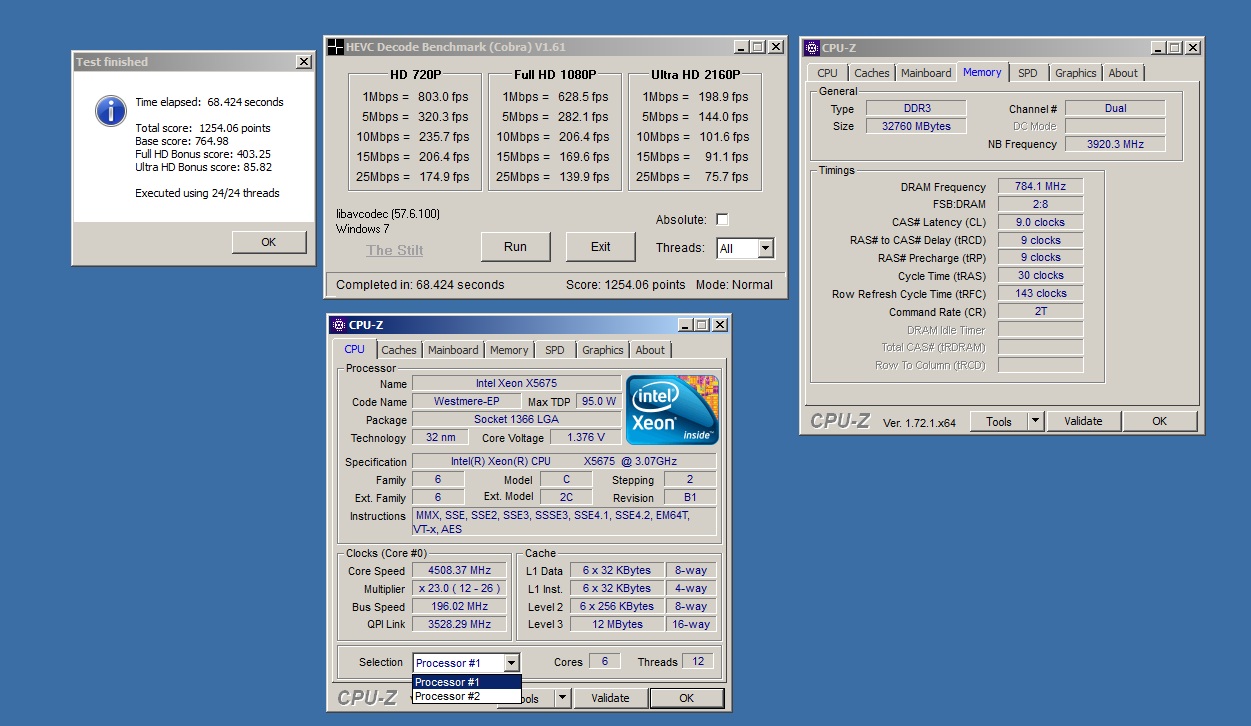The image size is (1251, 726).
Task: Click OK in CPU-Z Memory window
Action: [1159, 421]
